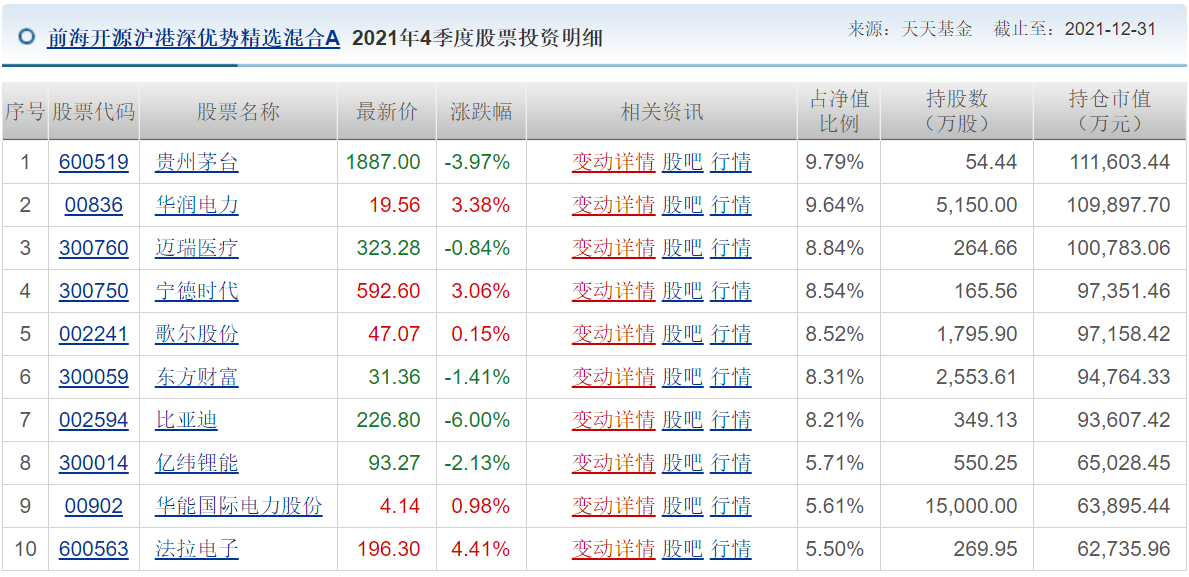Open 行情 for 亿纬锂能
The width and height of the screenshot is (1189, 577).
(x=731, y=463)
